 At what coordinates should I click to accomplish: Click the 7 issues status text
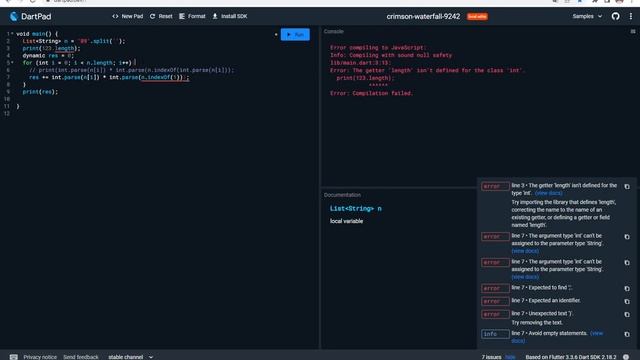coord(491,357)
